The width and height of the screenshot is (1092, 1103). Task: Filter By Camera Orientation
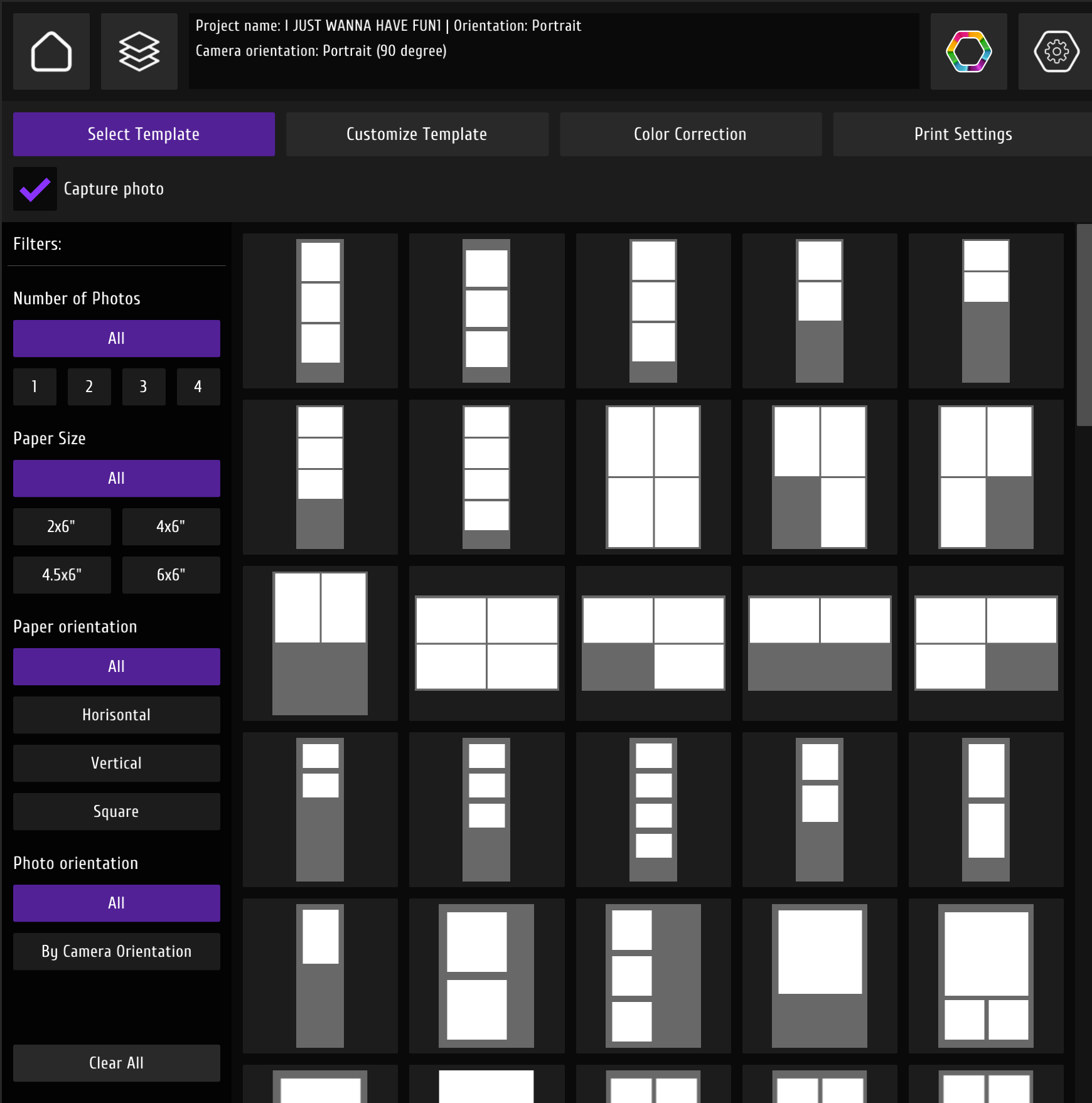click(x=117, y=952)
